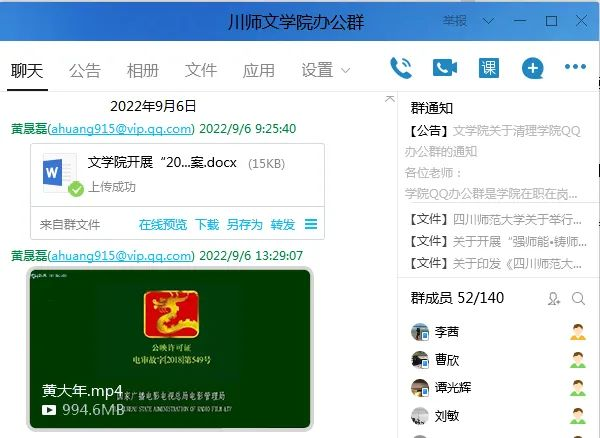Click the 群成员 52/140 heading

457,298
